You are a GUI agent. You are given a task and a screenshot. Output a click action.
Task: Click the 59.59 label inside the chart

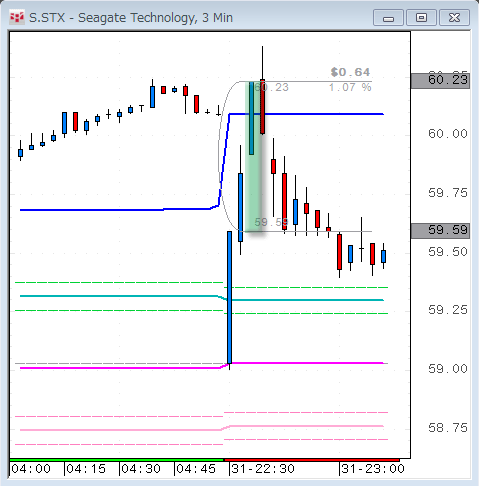point(271,222)
